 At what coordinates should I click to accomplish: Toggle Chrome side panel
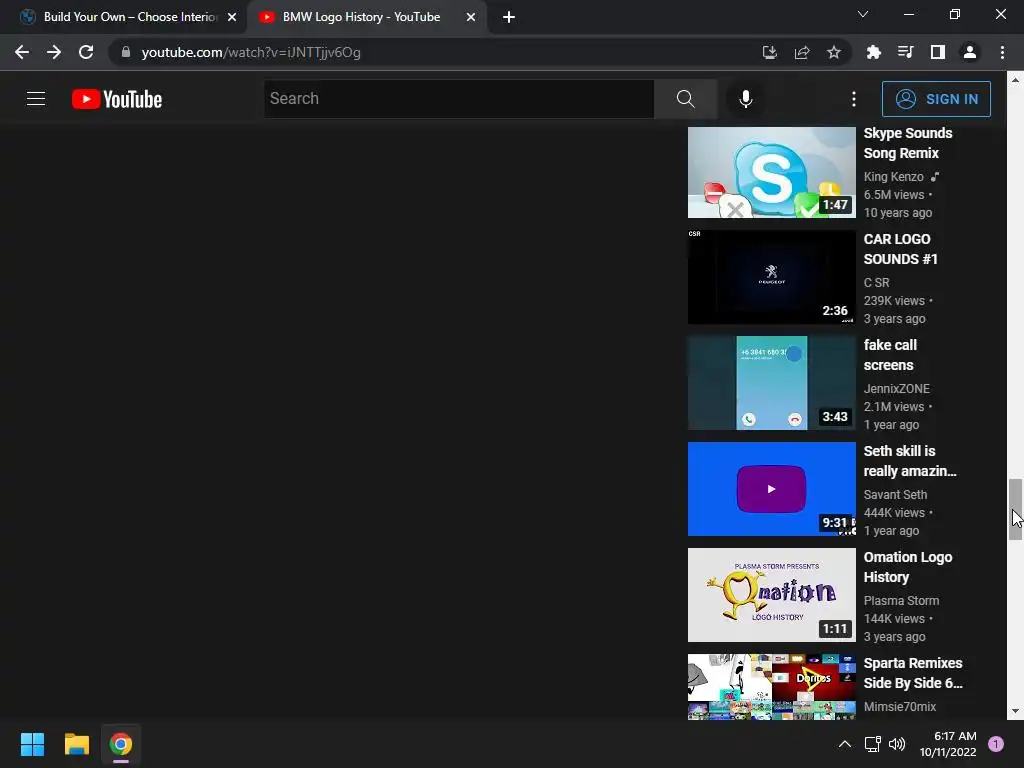coord(938,52)
